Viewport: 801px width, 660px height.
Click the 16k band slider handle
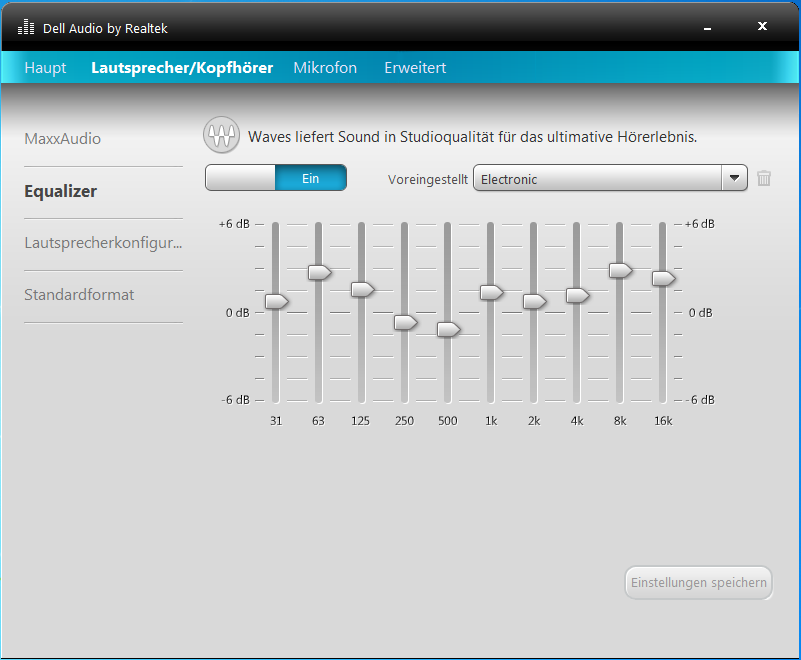click(663, 278)
